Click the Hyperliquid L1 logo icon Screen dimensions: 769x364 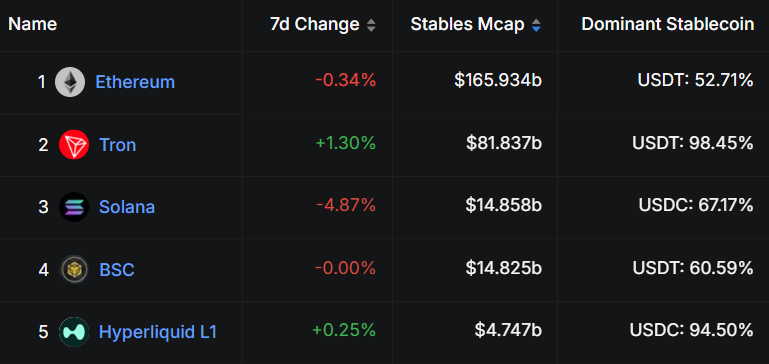pos(74,332)
